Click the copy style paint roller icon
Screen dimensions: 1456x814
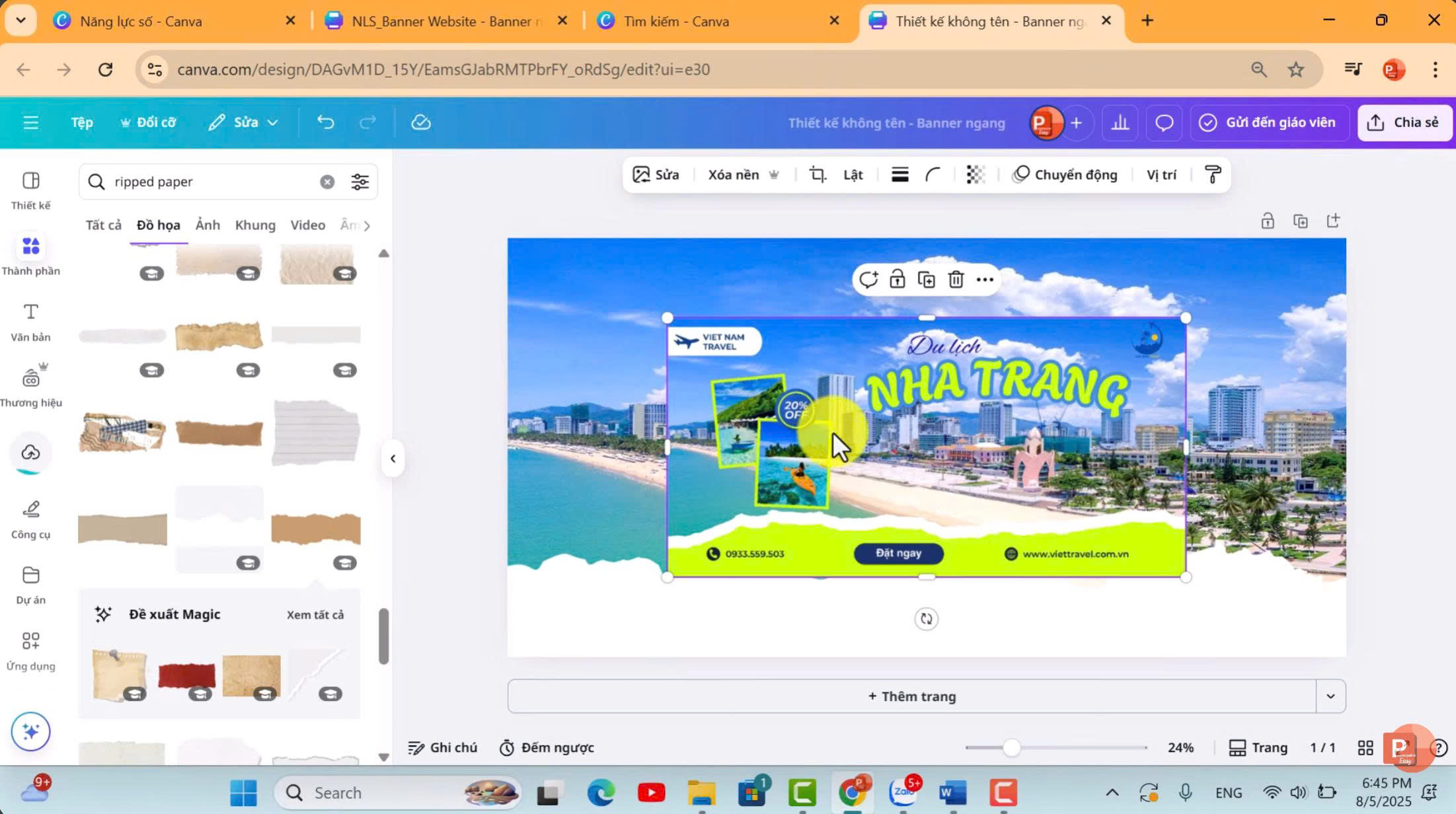tap(1212, 174)
